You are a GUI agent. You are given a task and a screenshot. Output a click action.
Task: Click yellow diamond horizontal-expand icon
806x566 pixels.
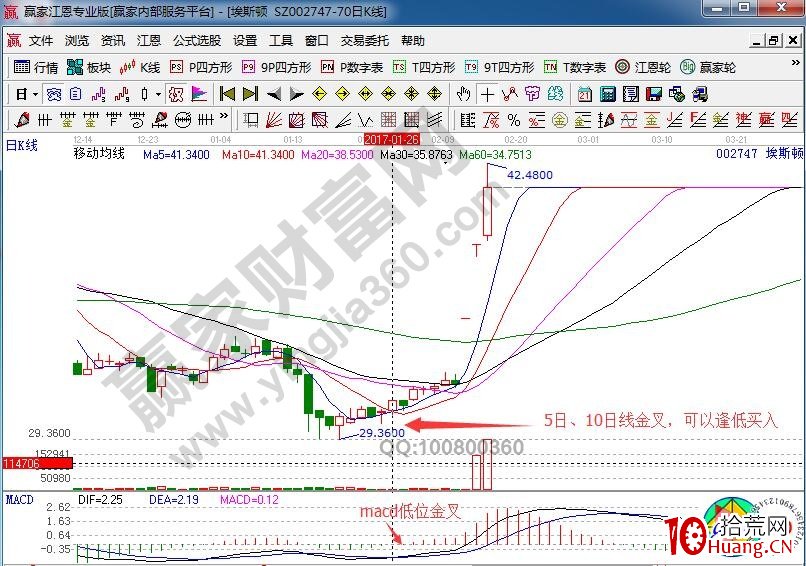tap(365, 94)
